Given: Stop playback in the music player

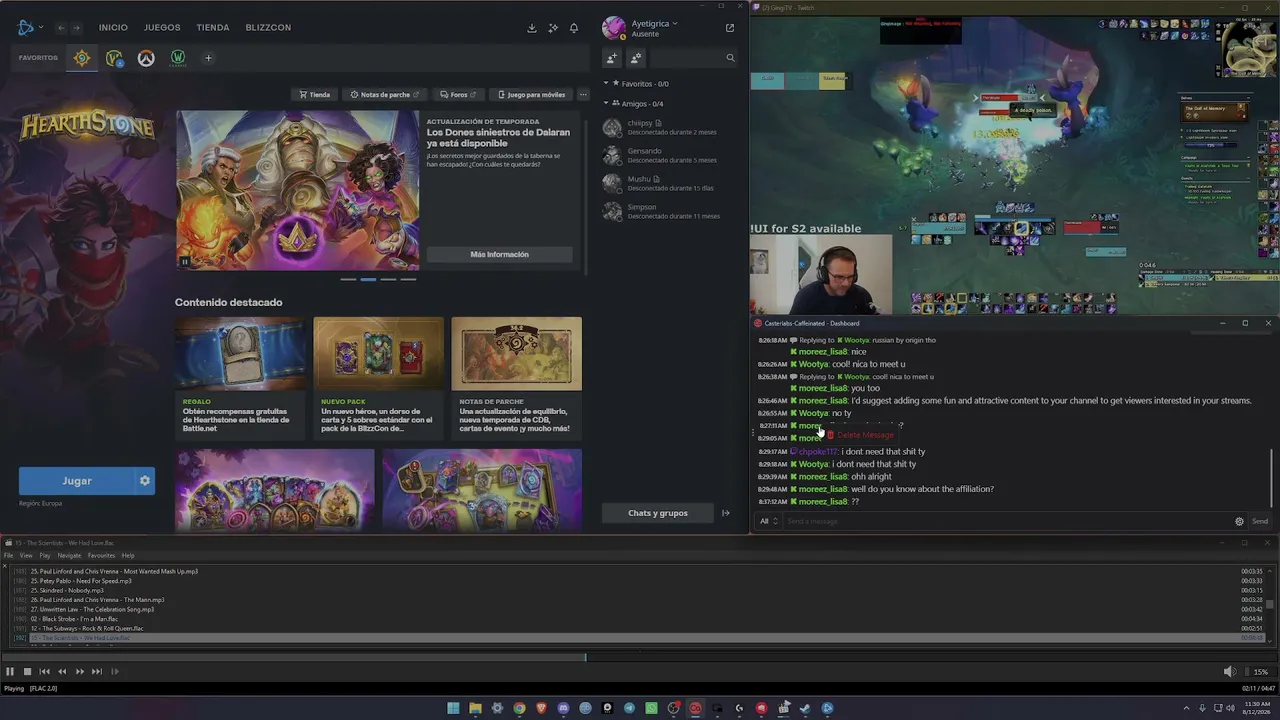Looking at the screenshot, I should (27, 672).
